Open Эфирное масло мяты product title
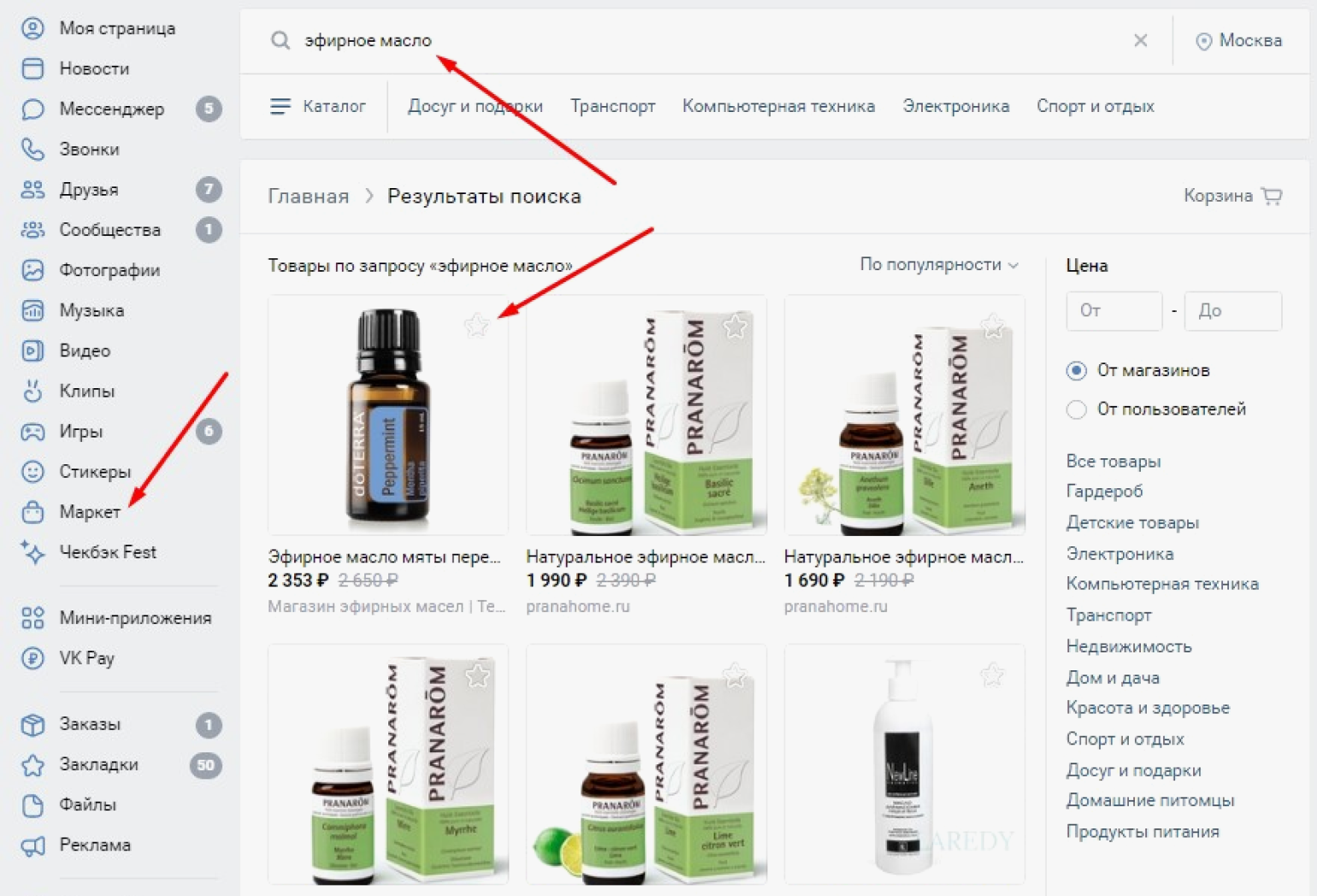 [x=385, y=557]
